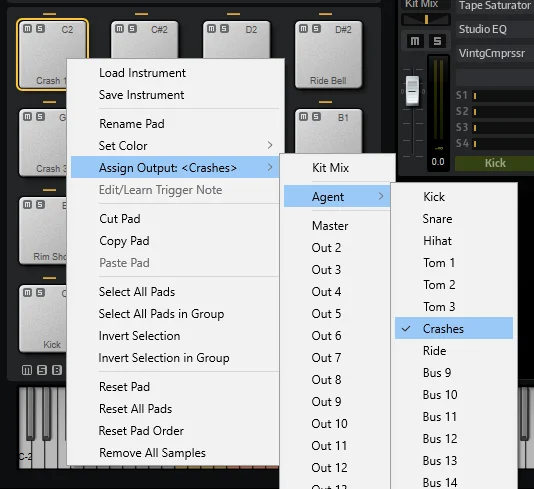Open the Tape Saturator insert slot
The height and width of the screenshot is (489, 534).
[x=495, y=5]
